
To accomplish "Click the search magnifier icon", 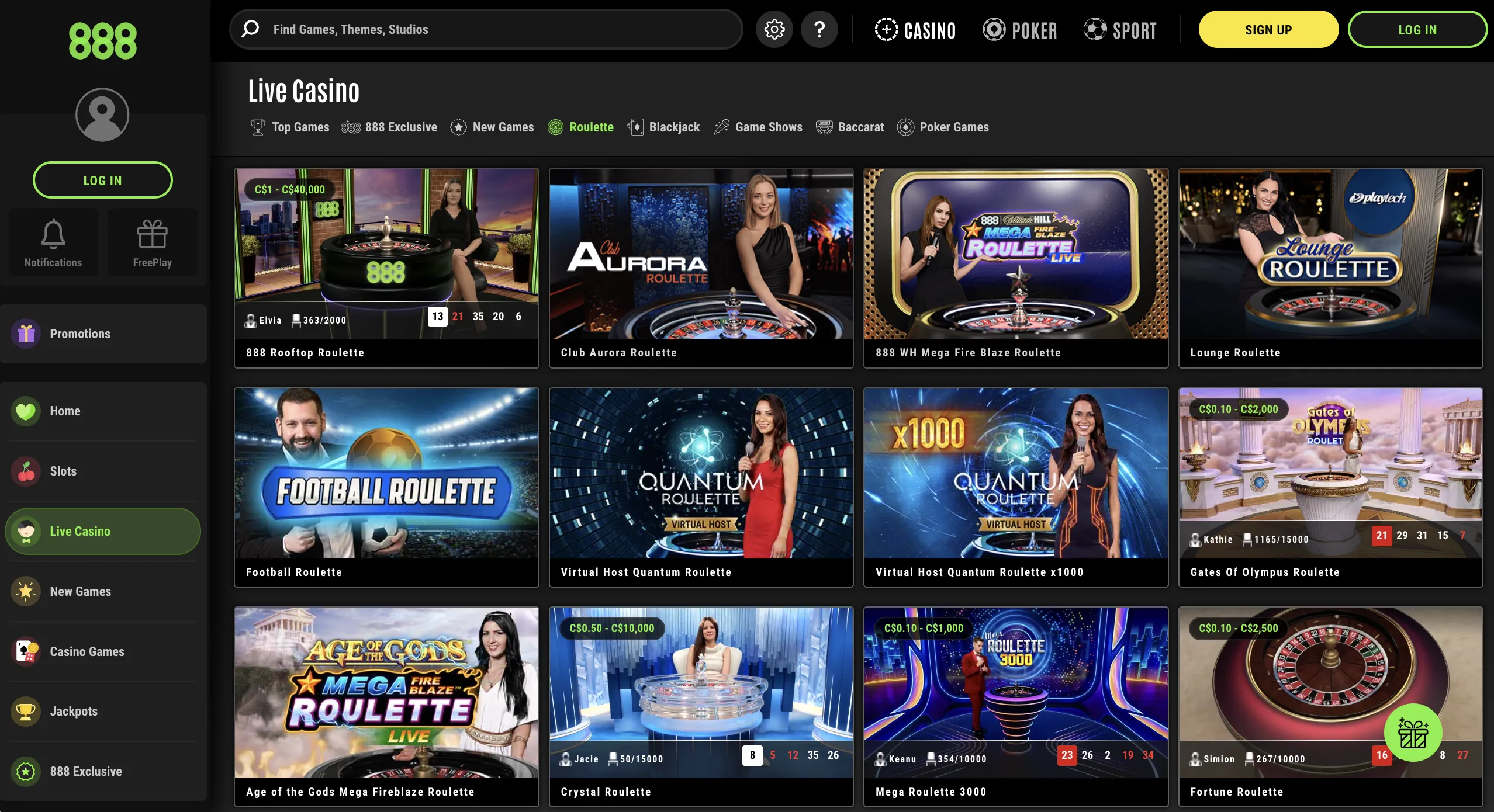I will click(251, 29).
